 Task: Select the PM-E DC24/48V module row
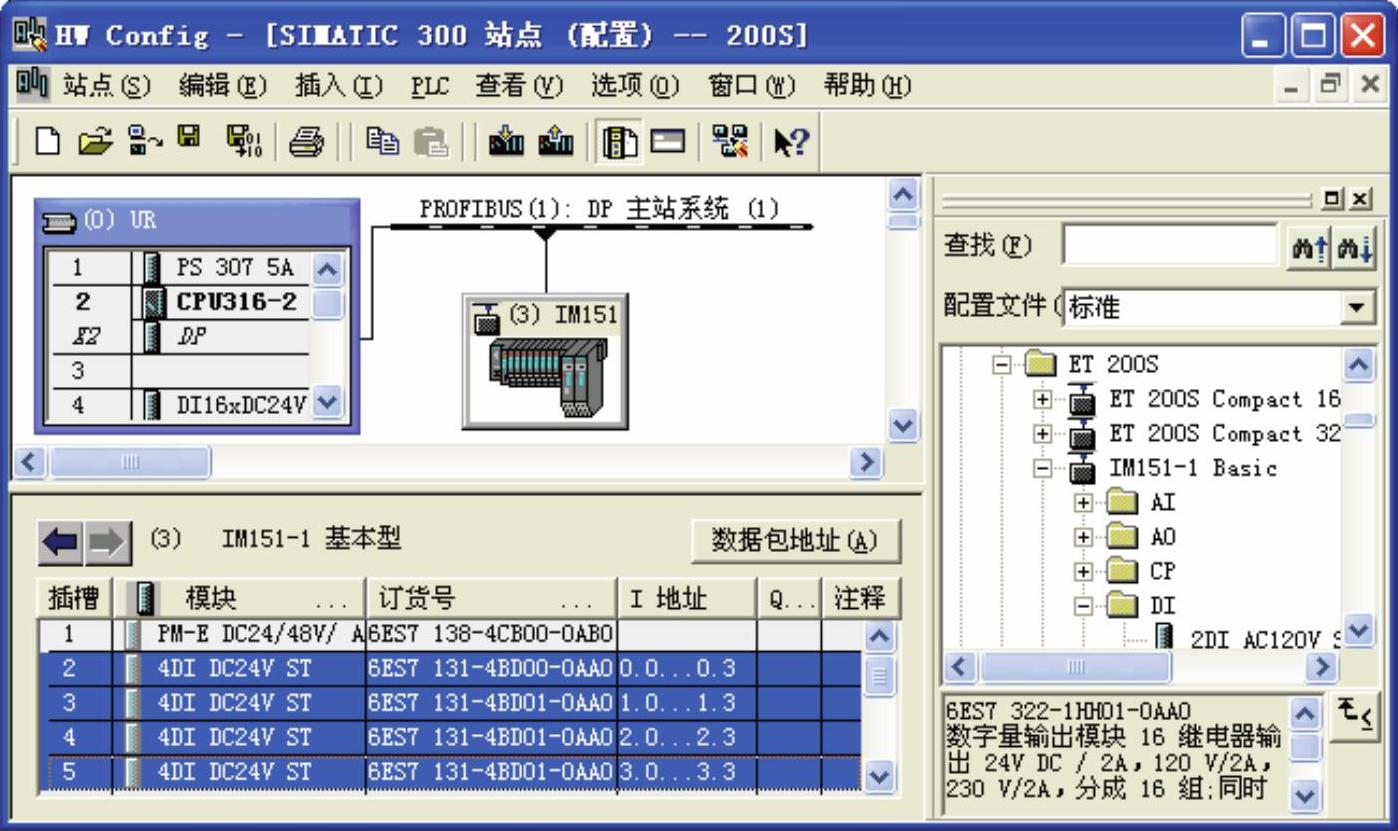(449, 635)
